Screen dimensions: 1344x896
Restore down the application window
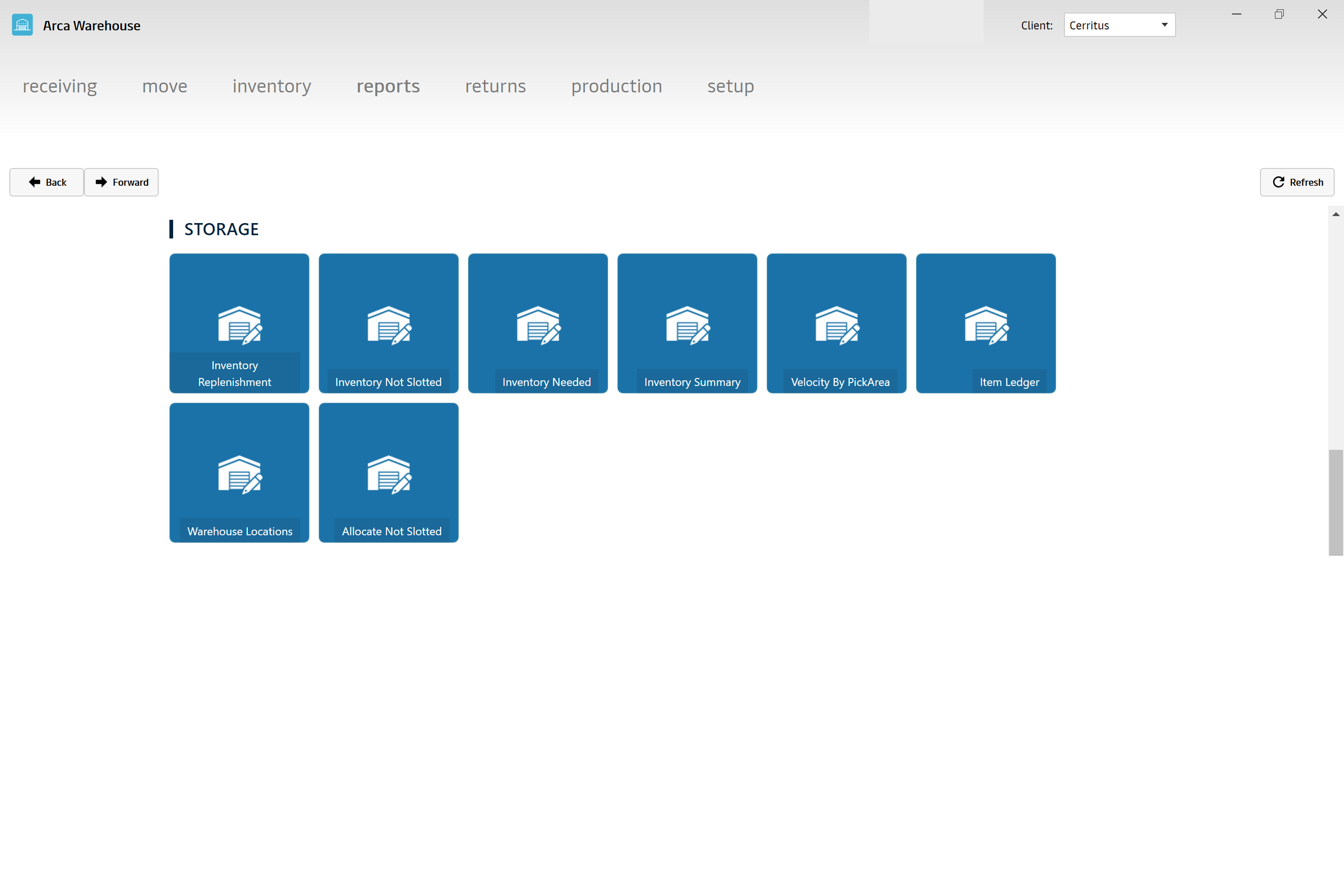[1280, 14]
